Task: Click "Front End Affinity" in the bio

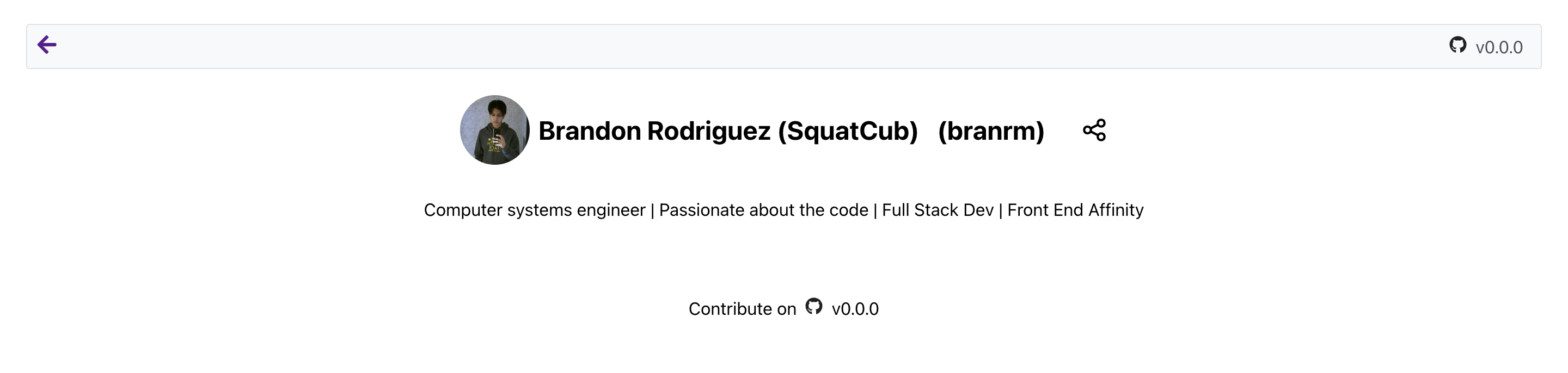Action: 1075,210
